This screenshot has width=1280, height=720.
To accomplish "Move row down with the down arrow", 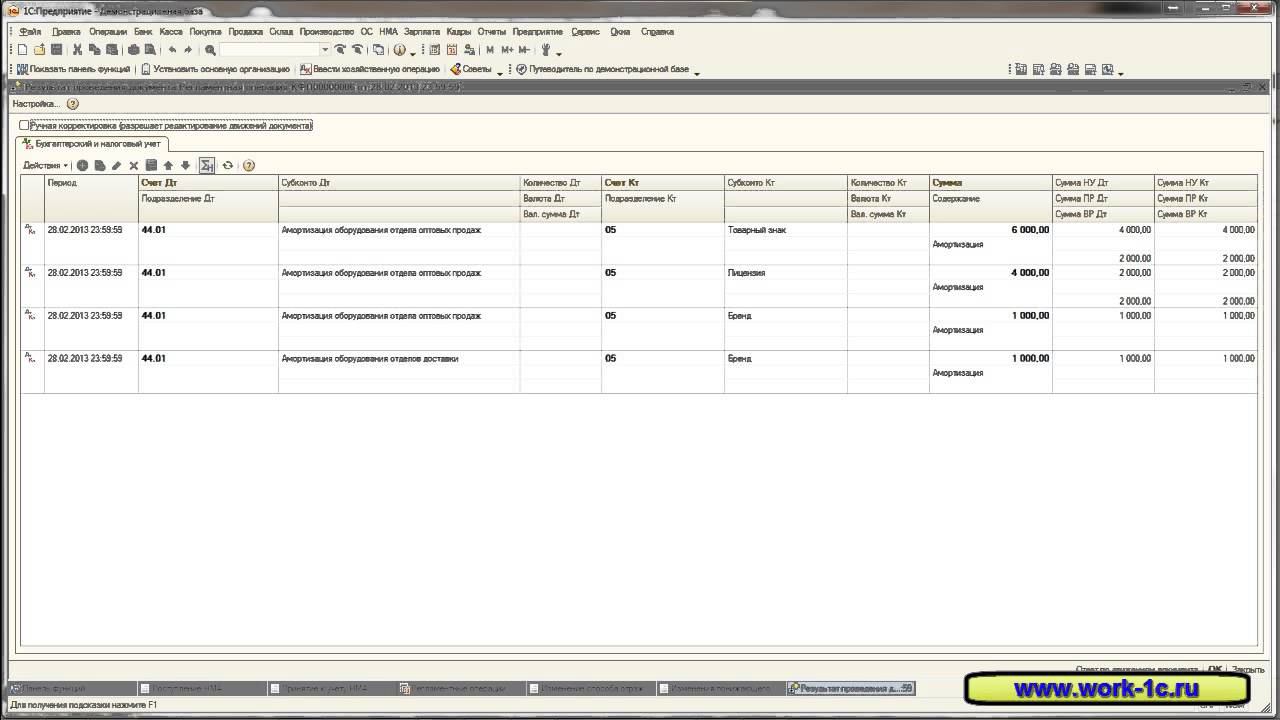I will coord(185,166).
